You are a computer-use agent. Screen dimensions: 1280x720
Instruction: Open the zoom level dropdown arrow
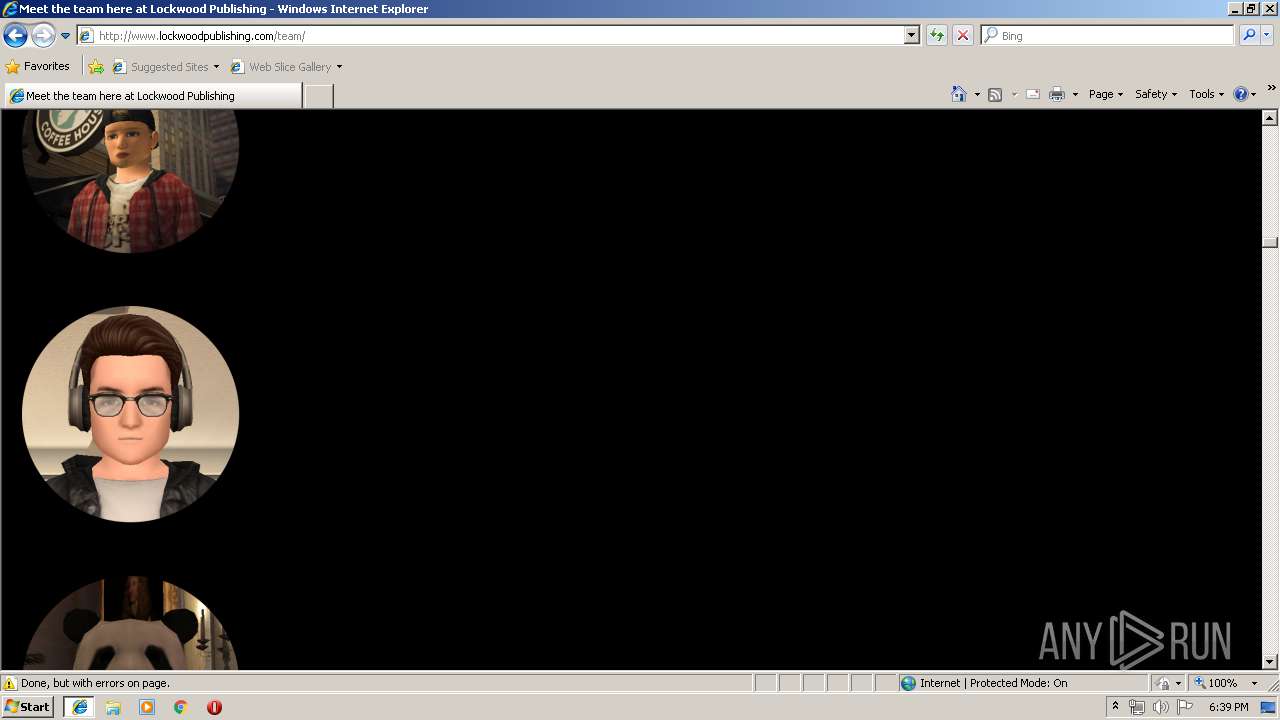tap(1254, 683)
